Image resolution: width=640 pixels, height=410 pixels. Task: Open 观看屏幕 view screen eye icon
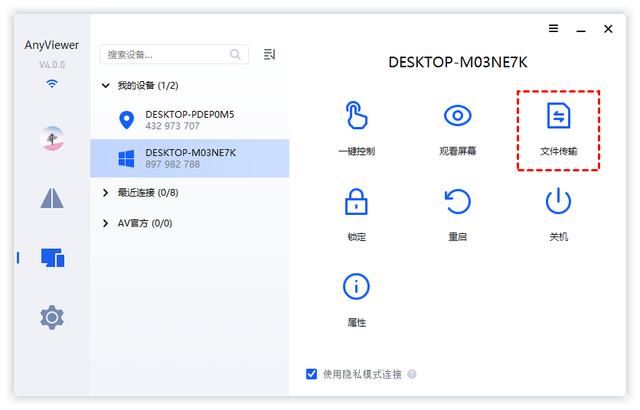coord(457,116)
